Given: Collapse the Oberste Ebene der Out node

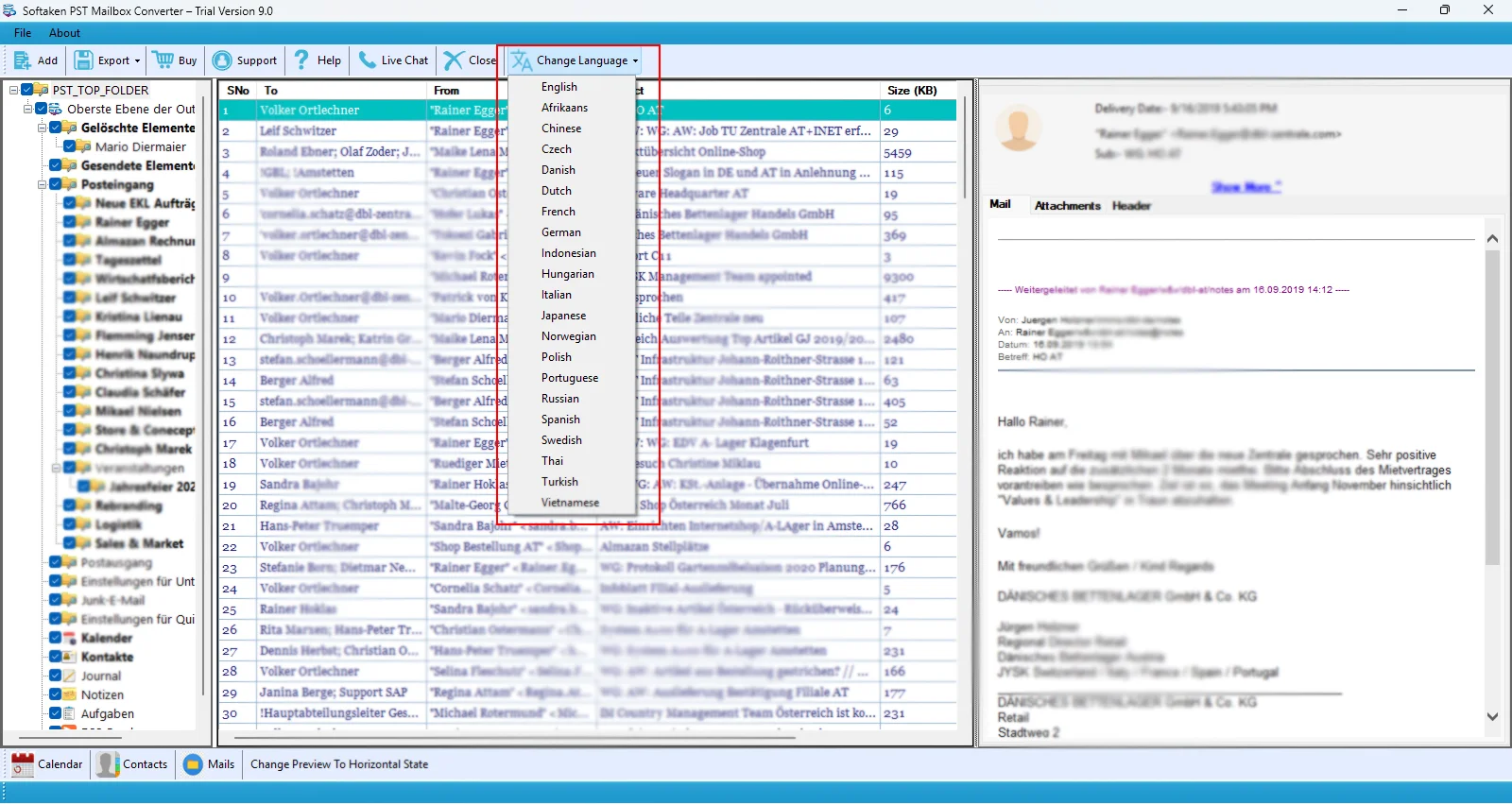Looking at the screenshot, I should 28,110.
